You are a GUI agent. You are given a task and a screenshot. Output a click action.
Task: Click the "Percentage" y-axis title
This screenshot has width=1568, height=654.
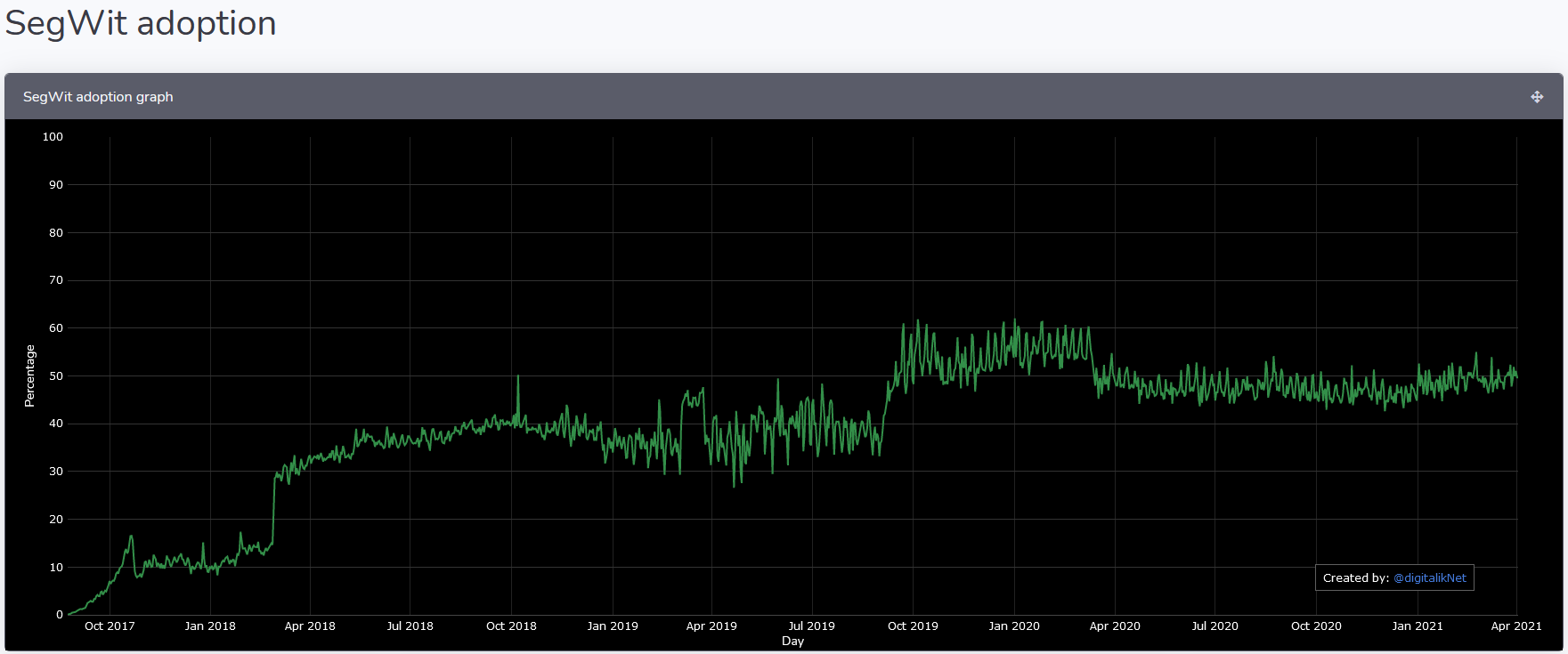pyautogui.click(x=30, y=375)
